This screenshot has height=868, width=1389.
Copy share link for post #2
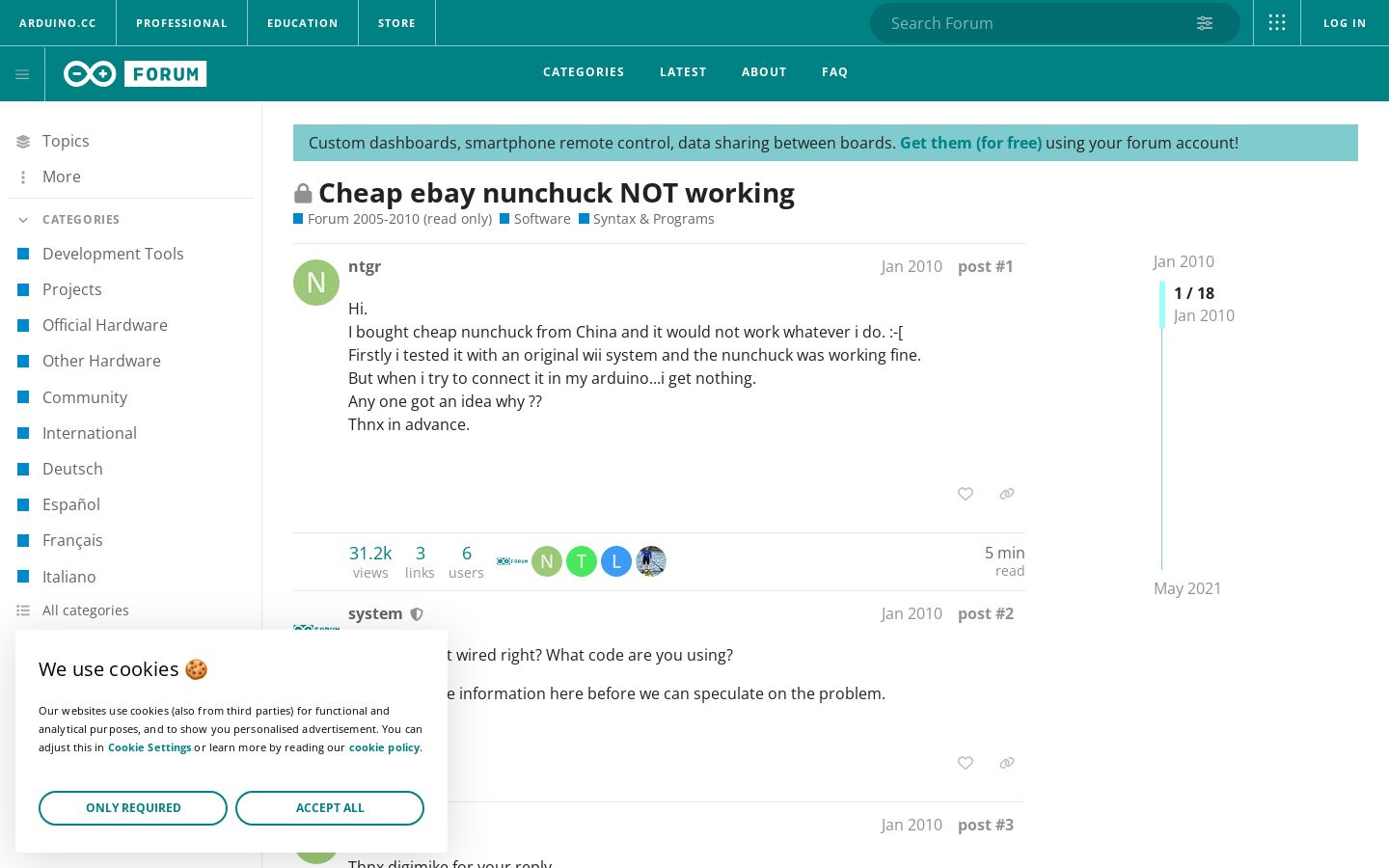pos(1007,763)
